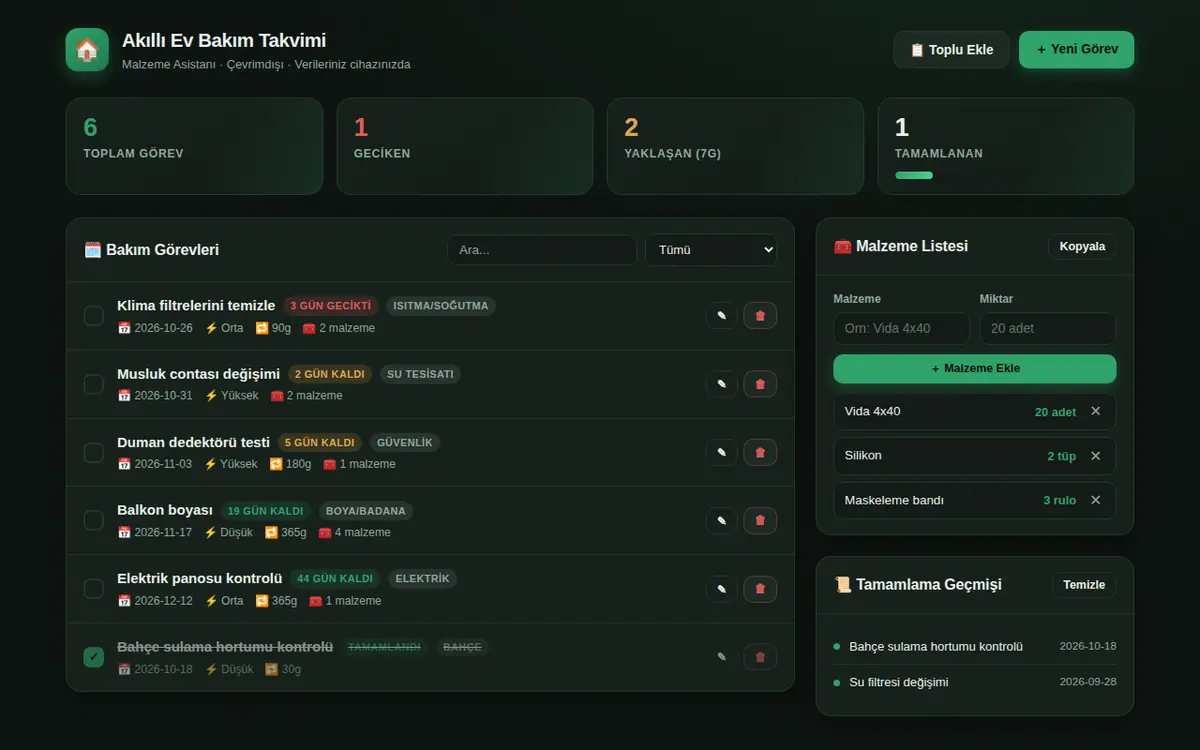1200x750 pixels.
Task: Mark Klima filtrelerini temizle as completed
Action: (94, 316)
